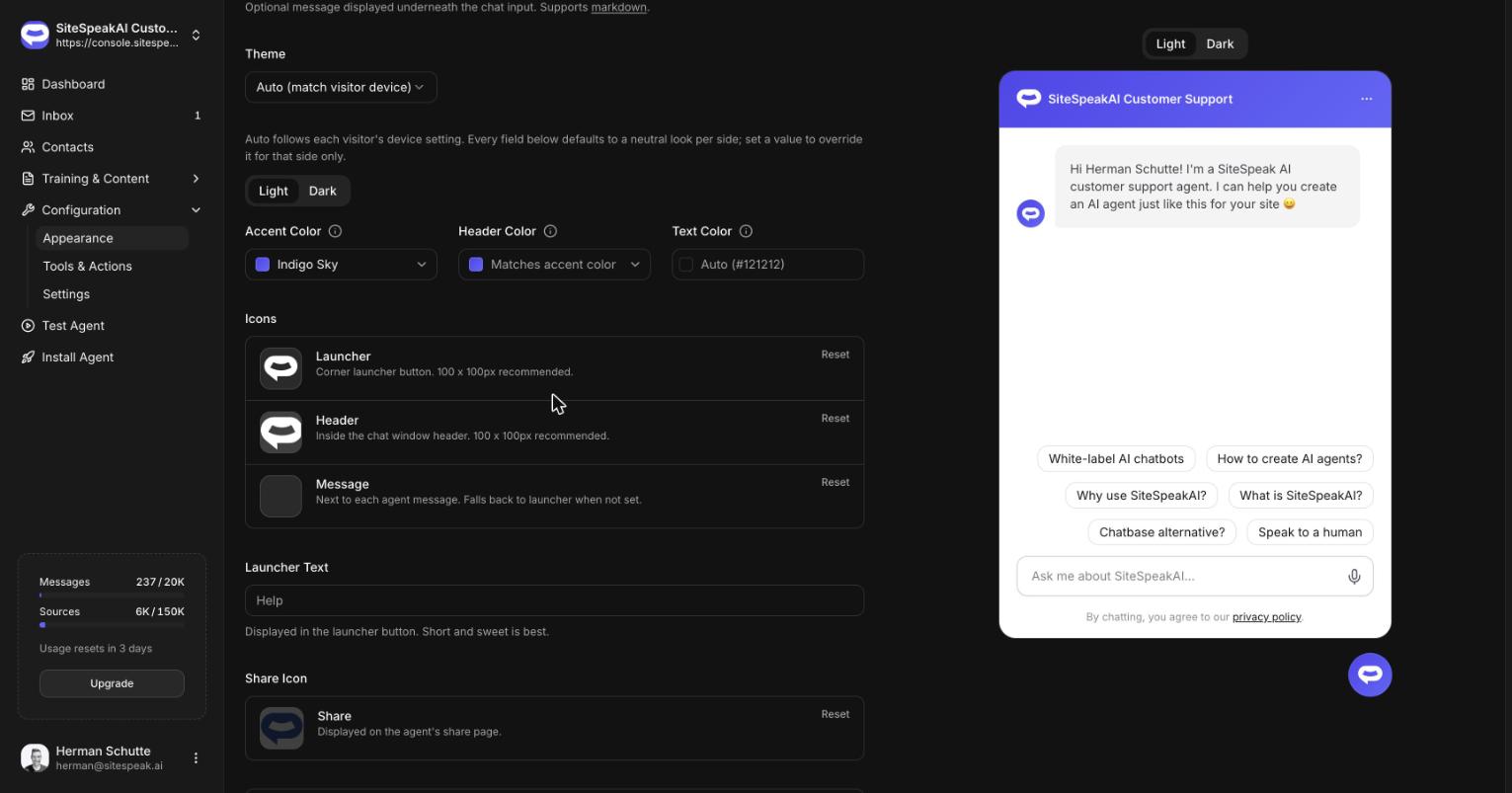This screenshot has width=1512, height=793.
Task: Select 'How to create AI agents?' suggestion
Action: pyautogui.click(x=1290, y=459)
